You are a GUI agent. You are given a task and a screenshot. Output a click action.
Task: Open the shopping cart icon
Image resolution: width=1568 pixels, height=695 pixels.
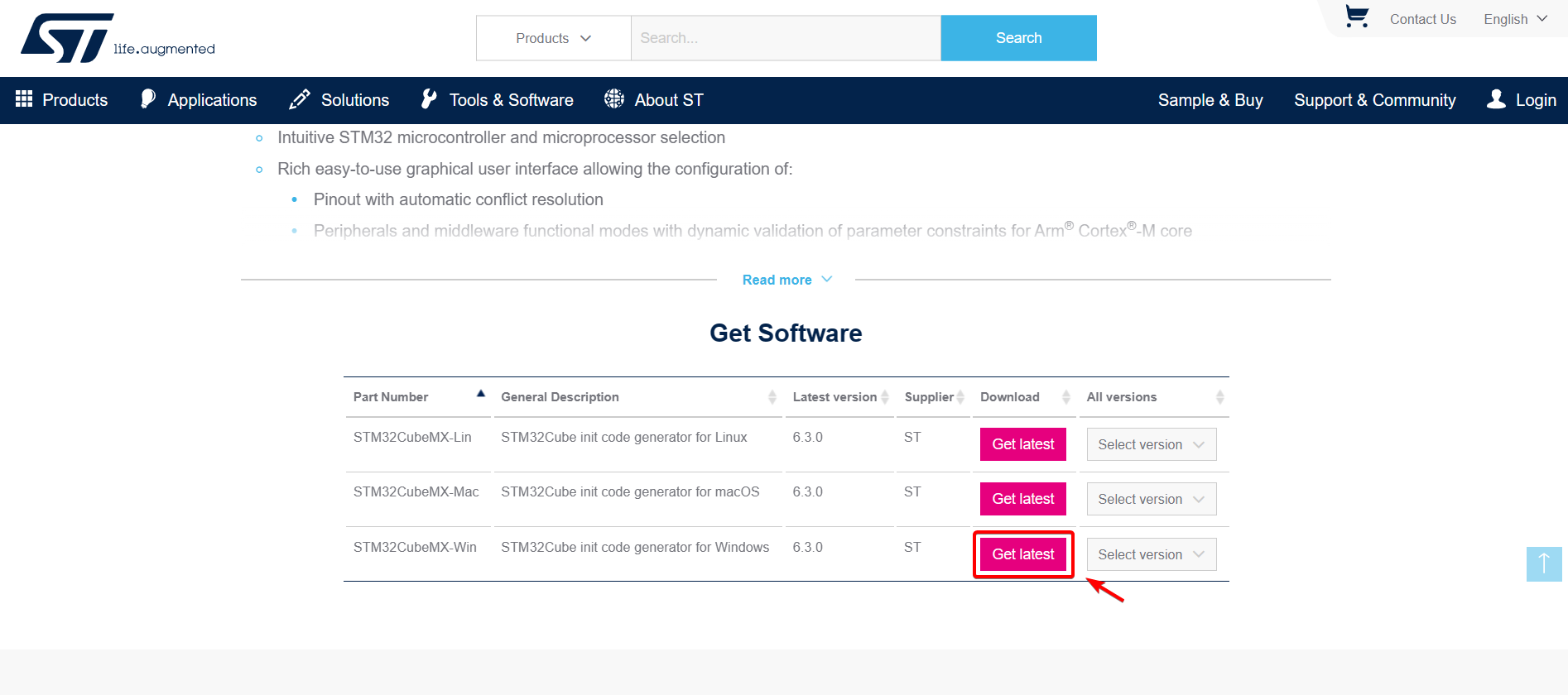tap(1356, 17)
